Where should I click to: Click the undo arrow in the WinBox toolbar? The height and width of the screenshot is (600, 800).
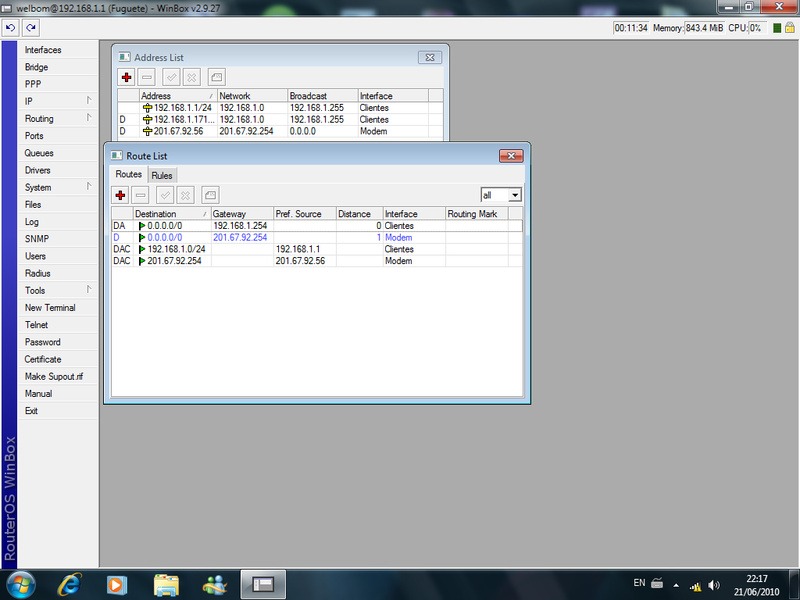pos(11,28)
